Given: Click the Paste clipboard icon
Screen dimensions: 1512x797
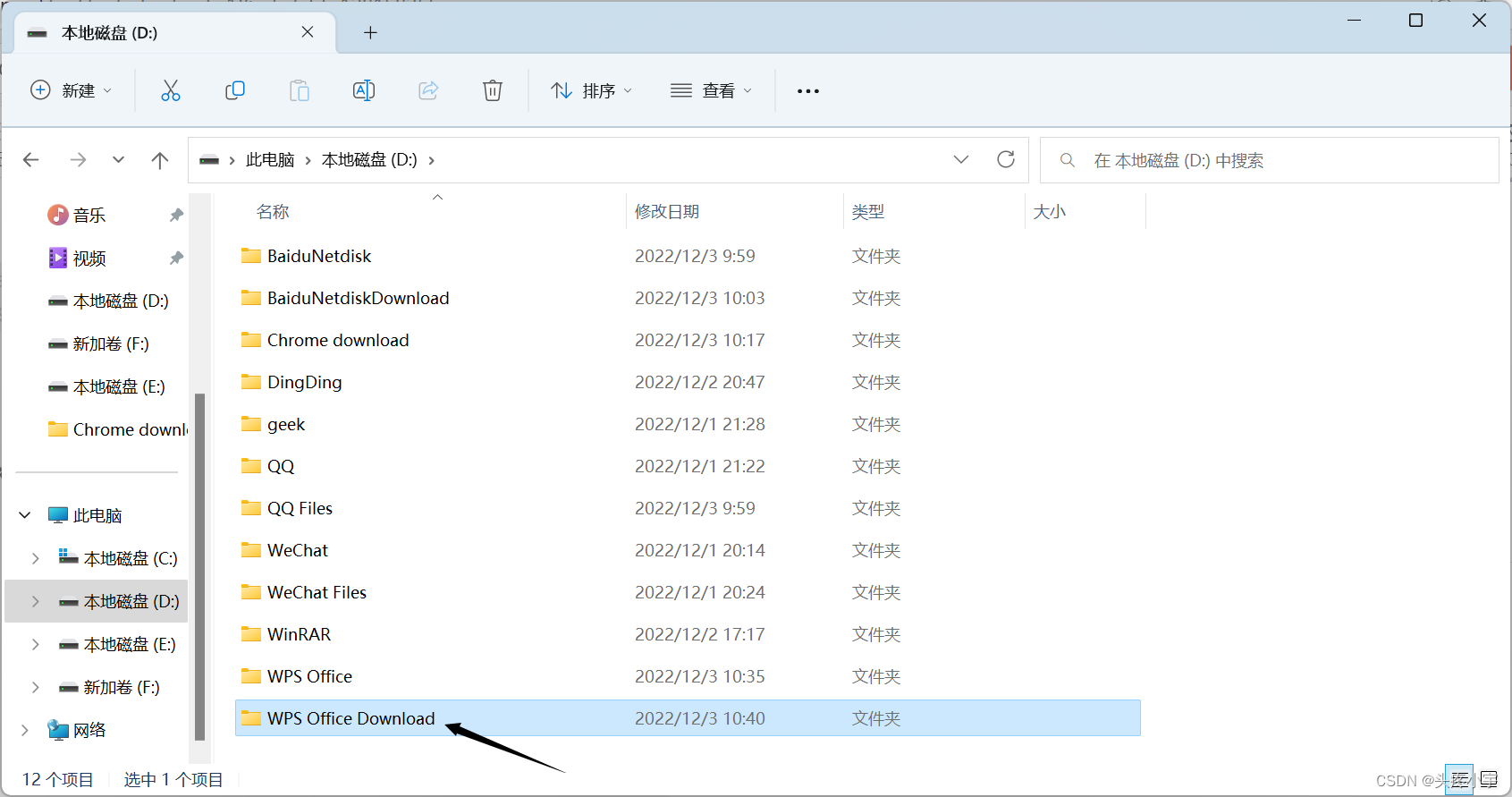Looking at the screenshot, I should tap(300, 90).
